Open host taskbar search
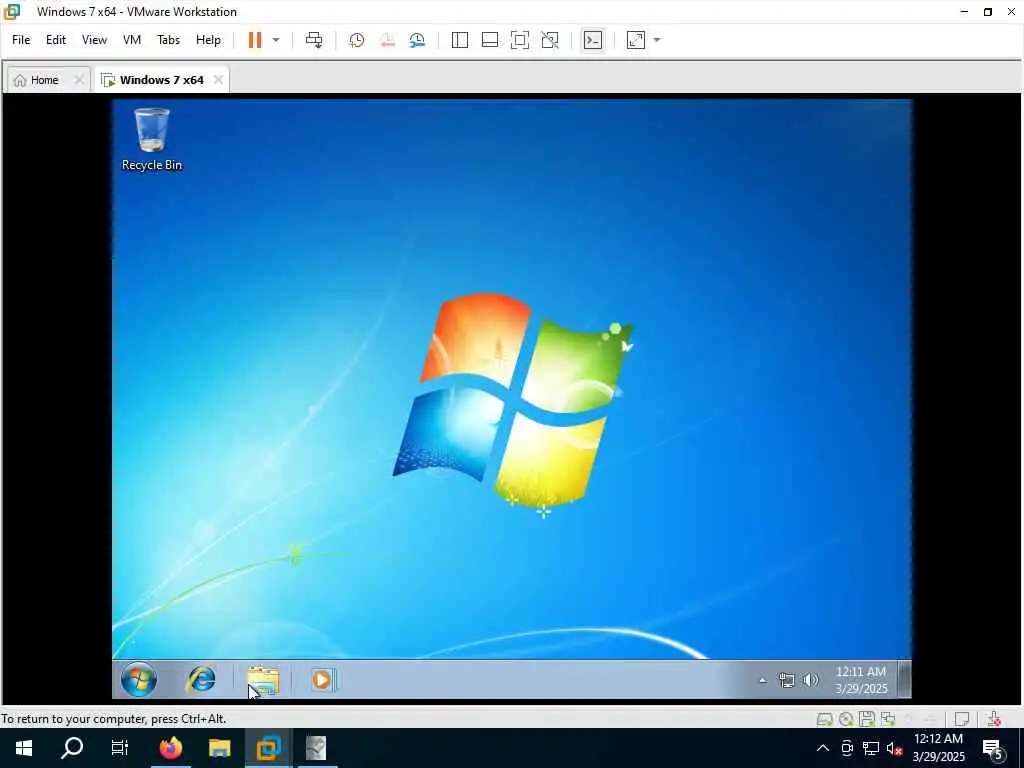Screen dimensions: 1024x768 (72, 748)
